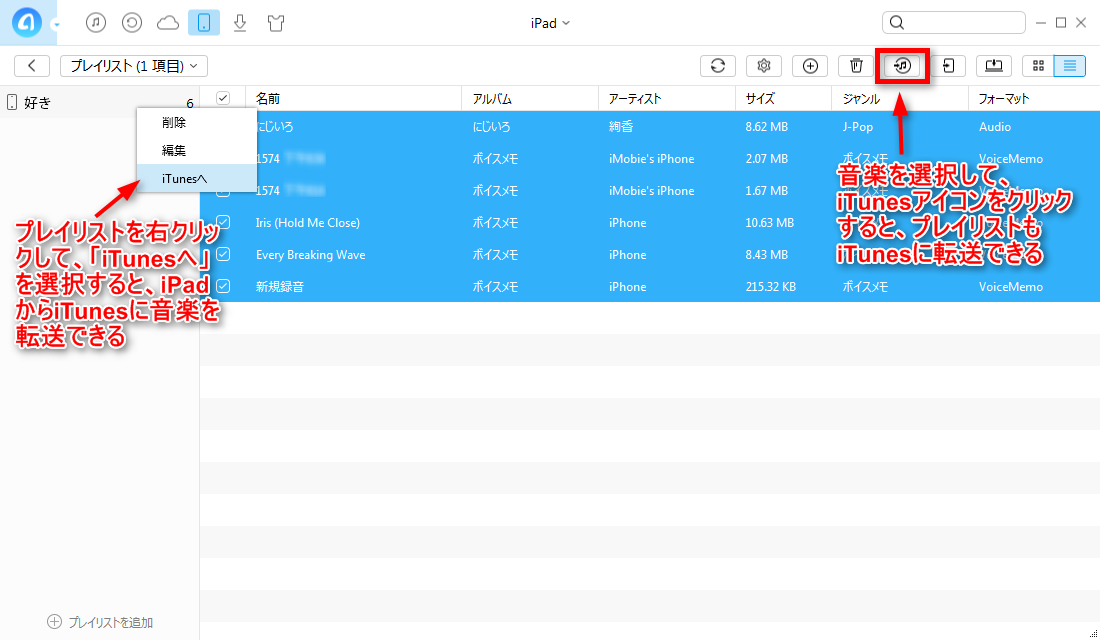Click the refresh toolbar button
The width and height of the screenshot is (1100, 640).
coord(718,66)
